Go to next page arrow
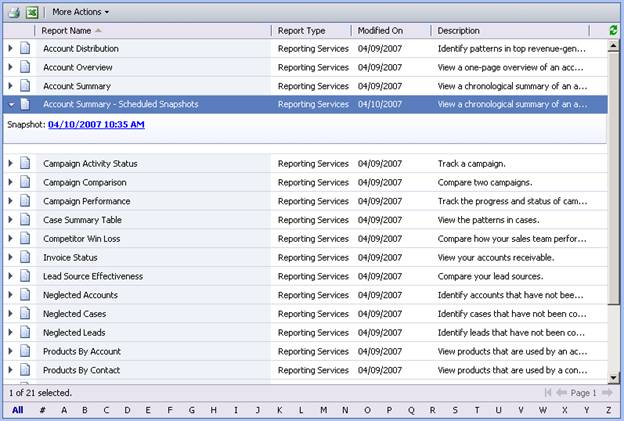 [605, 393]
